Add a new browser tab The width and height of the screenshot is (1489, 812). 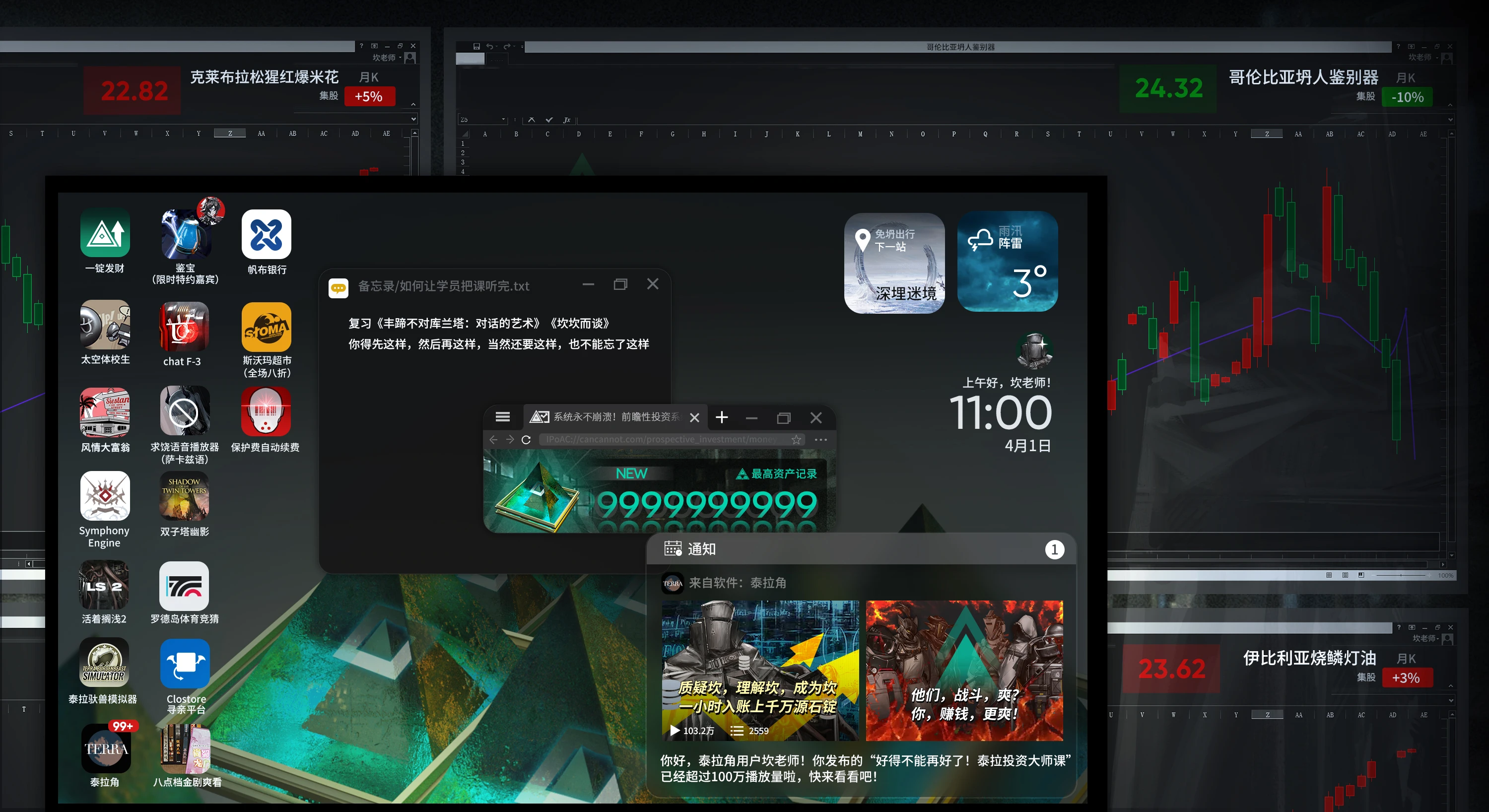tap(721, 417)
